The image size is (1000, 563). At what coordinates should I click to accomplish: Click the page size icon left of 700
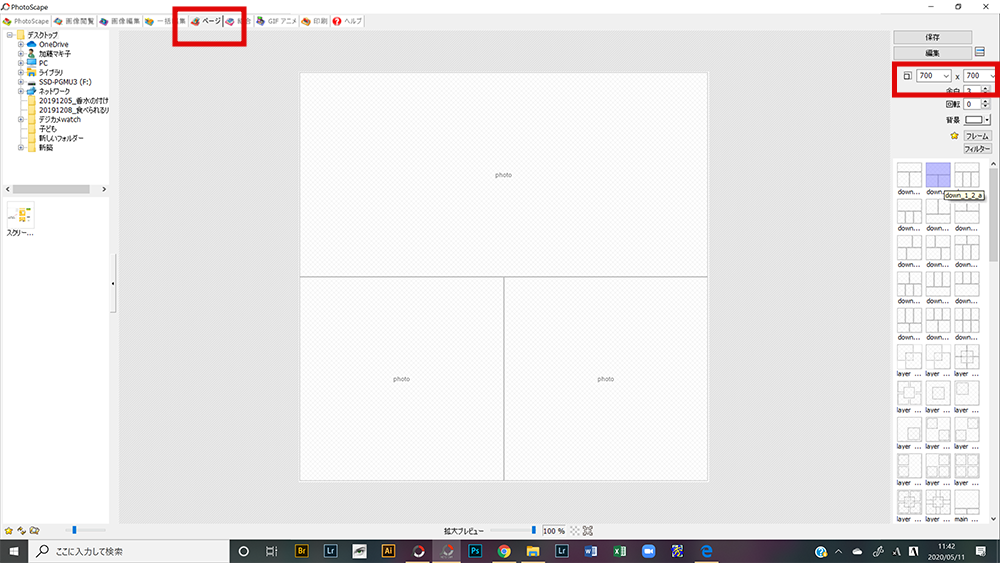908,76
